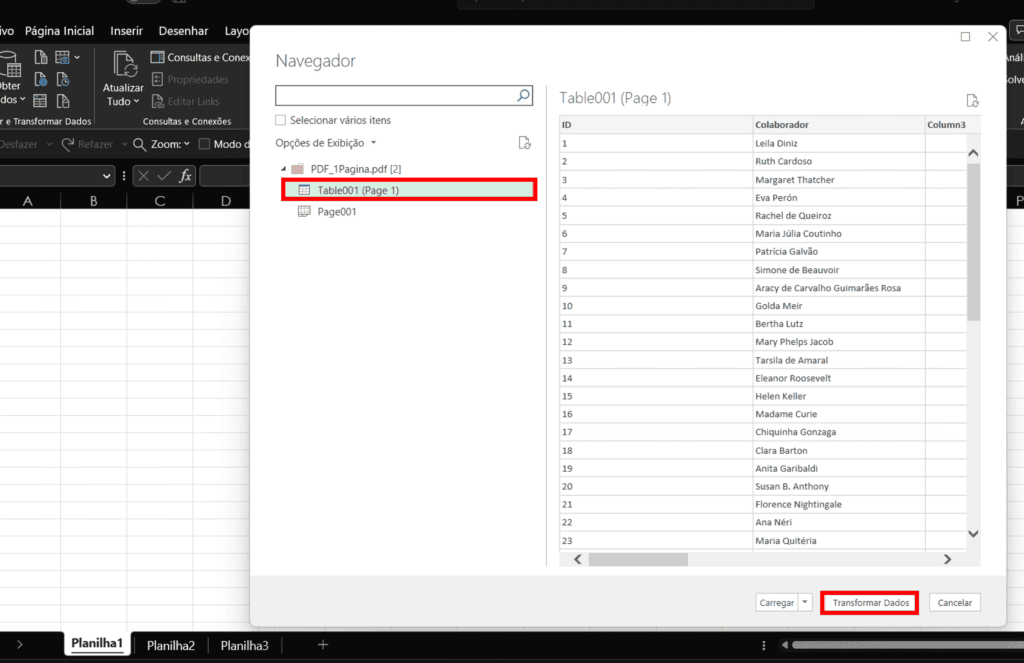
Task: Select the Inserir Função (fx) icon
Action: click(x=185, y=176)
